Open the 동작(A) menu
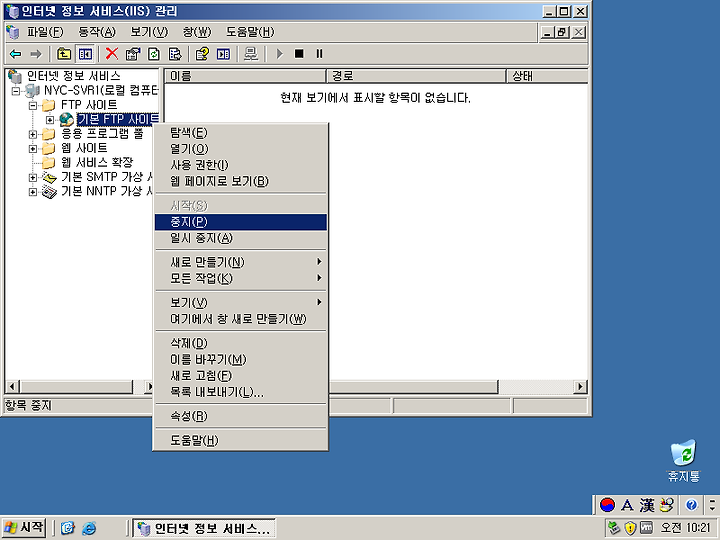 [96, 32]
